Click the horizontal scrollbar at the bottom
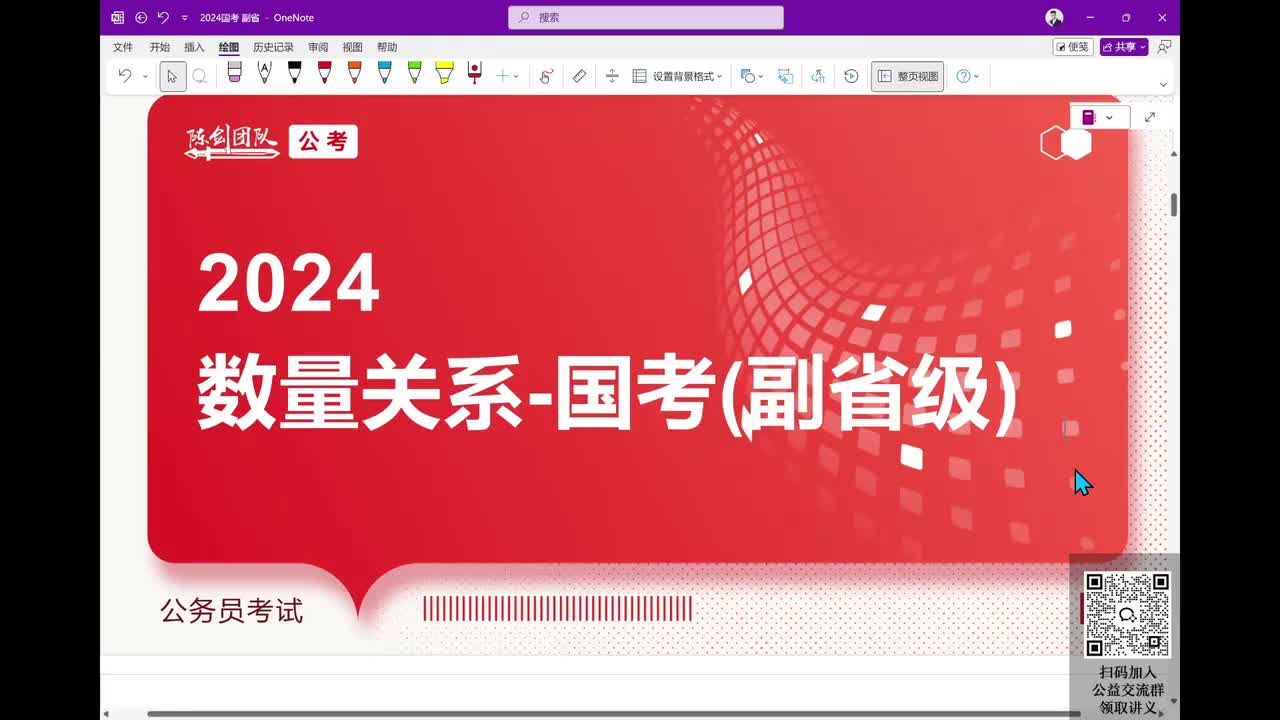 coord(614,714)
